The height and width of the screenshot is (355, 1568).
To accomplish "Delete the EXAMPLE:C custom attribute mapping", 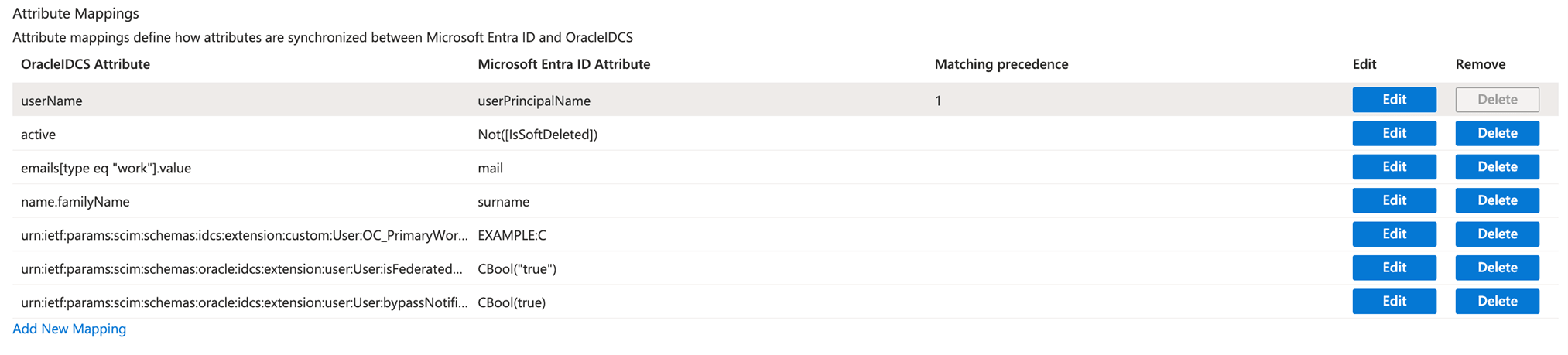I will click(x=1497, y=234).
